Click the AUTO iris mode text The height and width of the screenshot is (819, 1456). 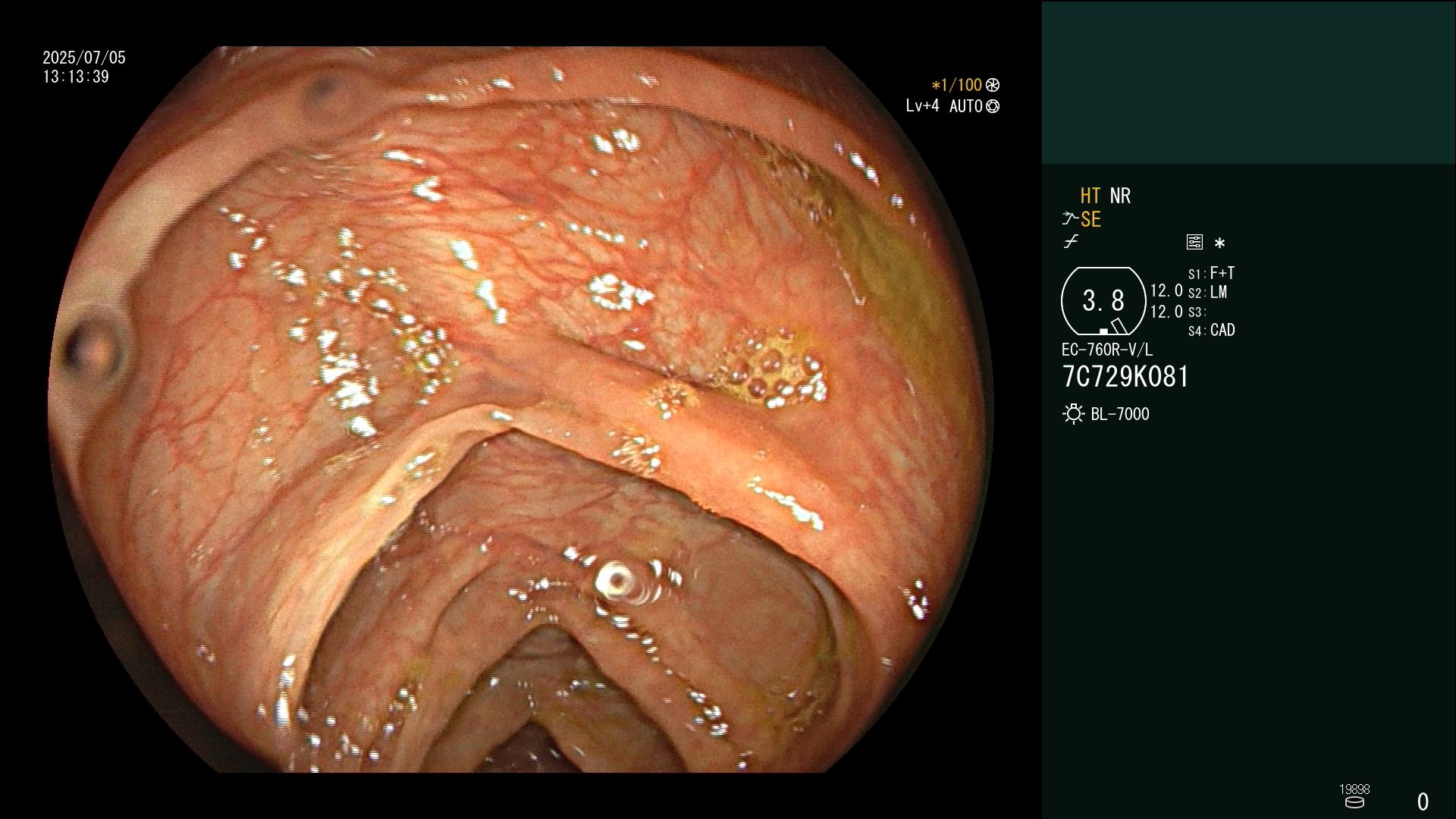click(x=966, y=106)
